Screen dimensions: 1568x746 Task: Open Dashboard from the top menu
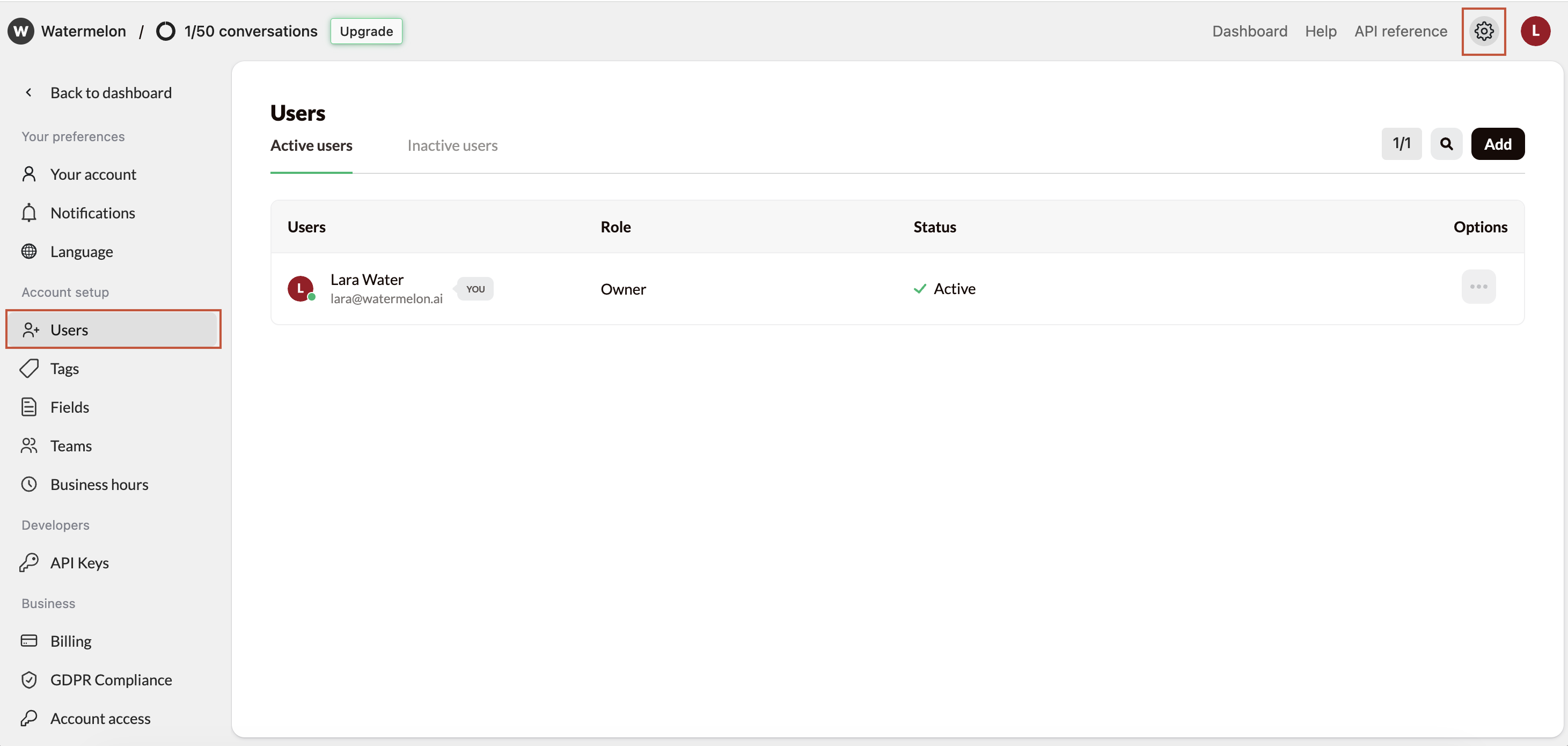click(1249, 31)
